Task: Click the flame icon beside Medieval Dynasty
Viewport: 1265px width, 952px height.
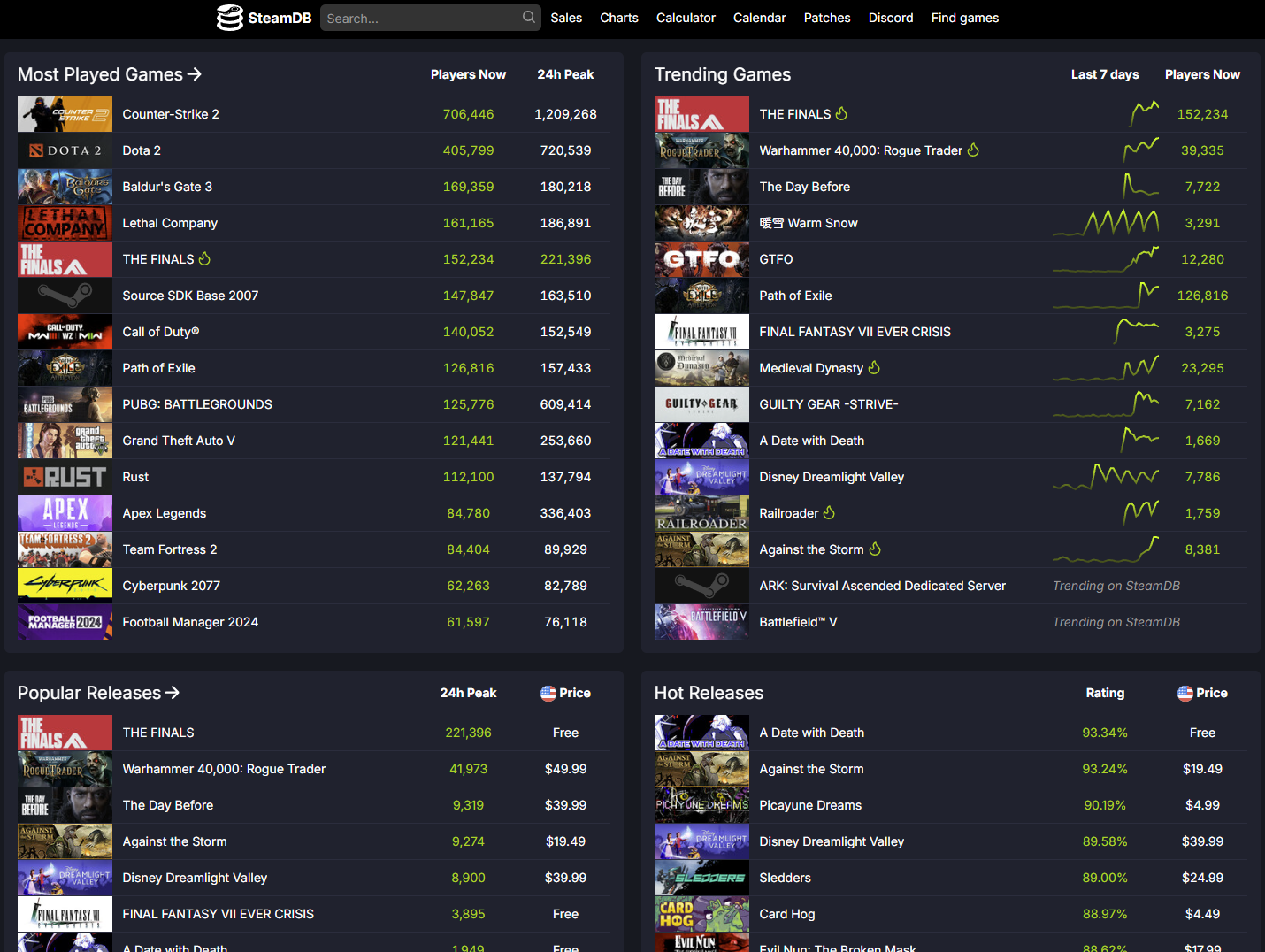Action: pyautogui.click(x=874, y=367)
